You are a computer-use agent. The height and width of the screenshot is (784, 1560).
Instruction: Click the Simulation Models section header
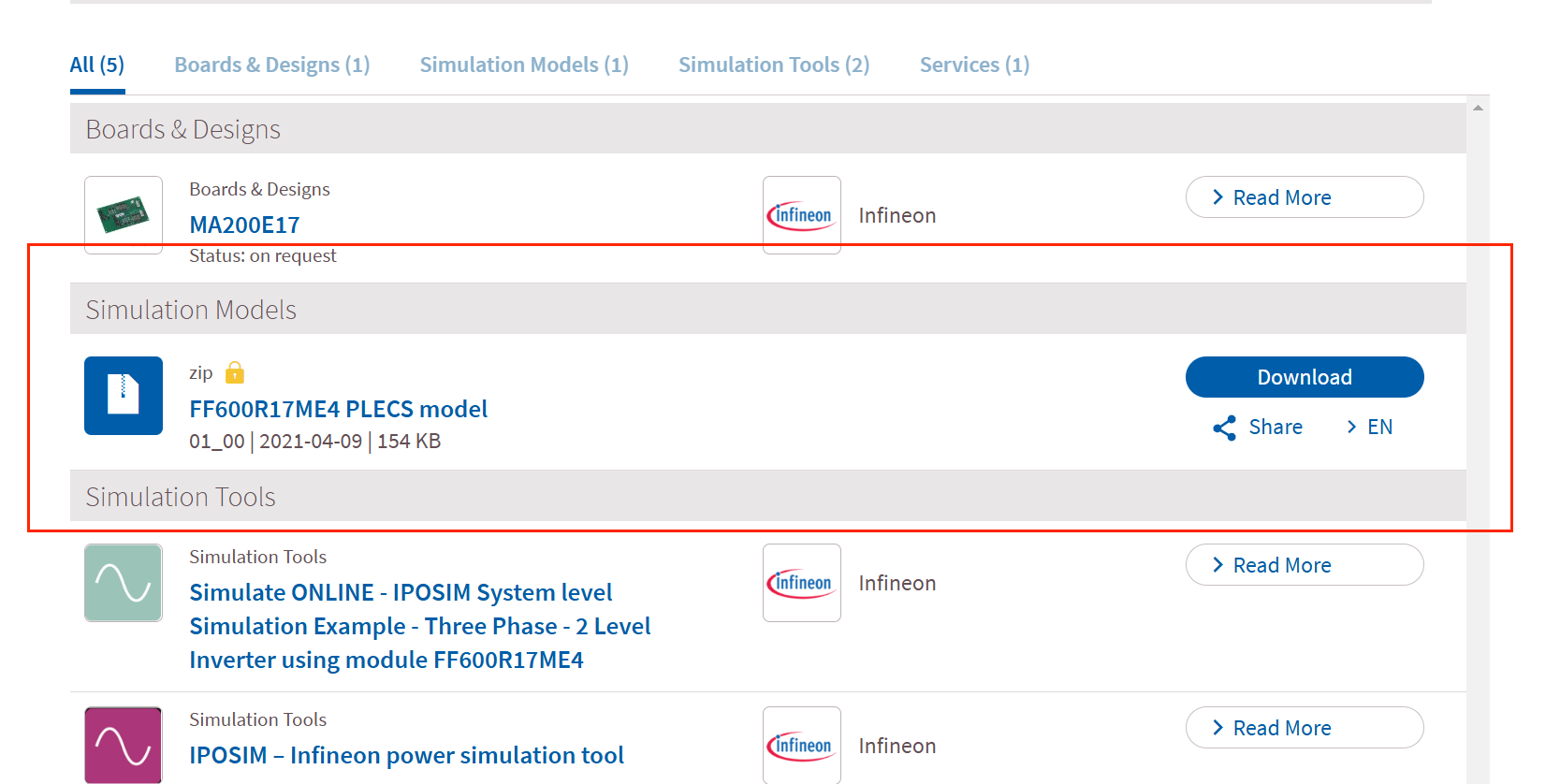(768, 309)
